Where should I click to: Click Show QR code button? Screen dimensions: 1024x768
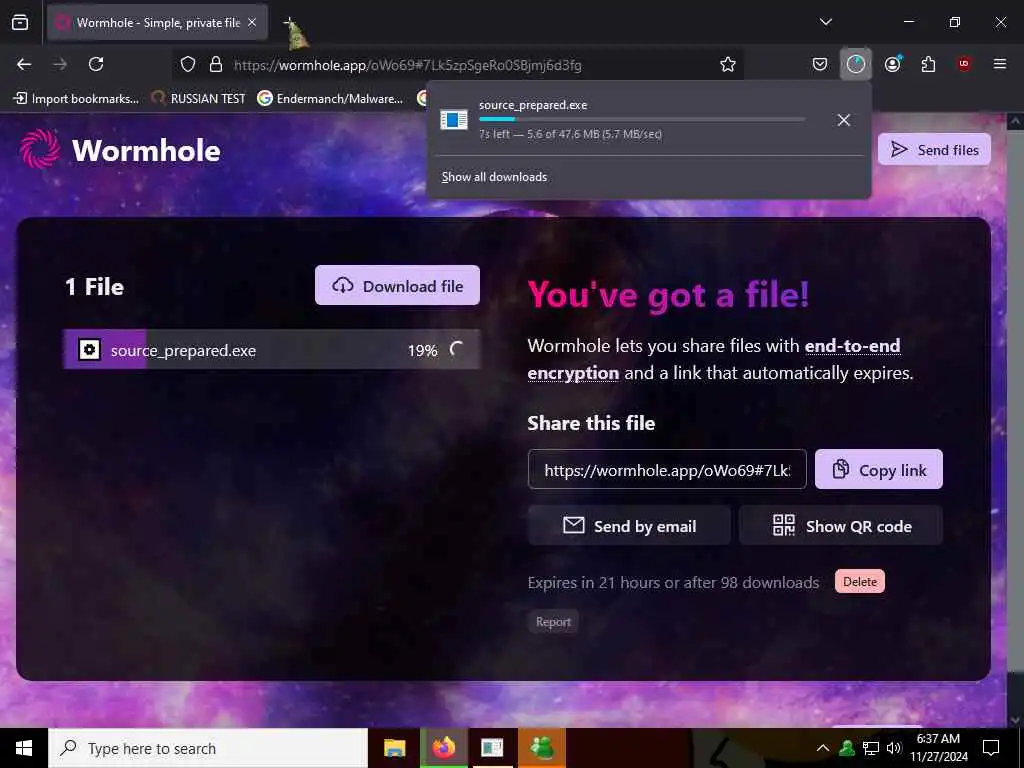841,526
